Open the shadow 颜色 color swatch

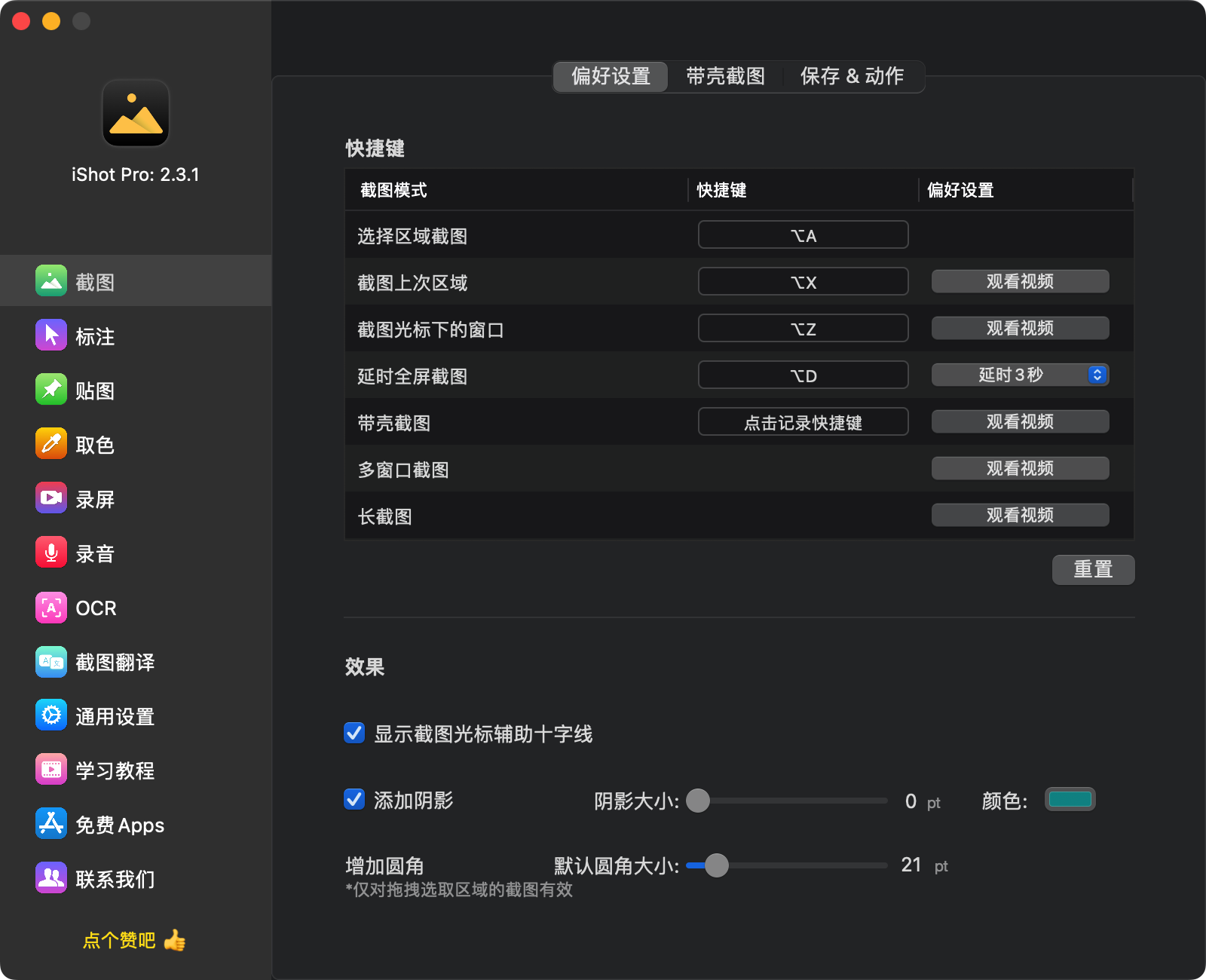[1070, 799]
